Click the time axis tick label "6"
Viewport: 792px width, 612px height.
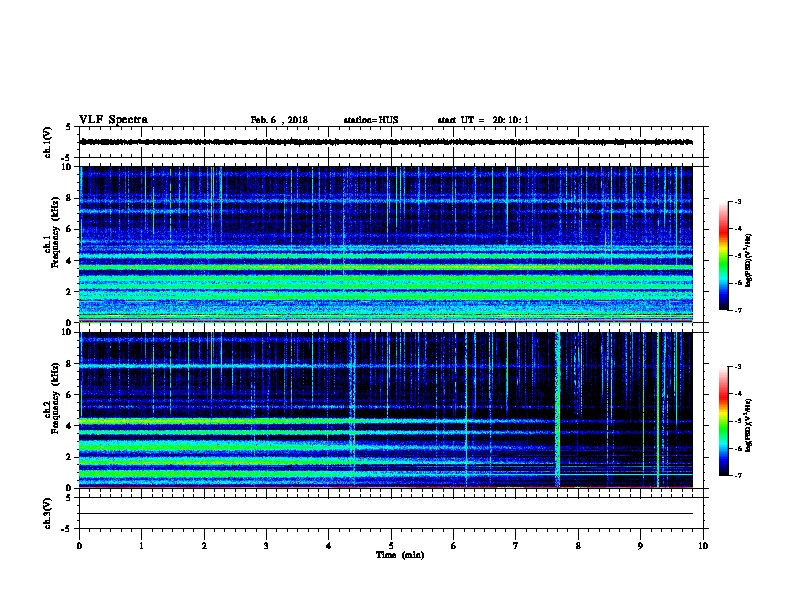tap(453, 546)
